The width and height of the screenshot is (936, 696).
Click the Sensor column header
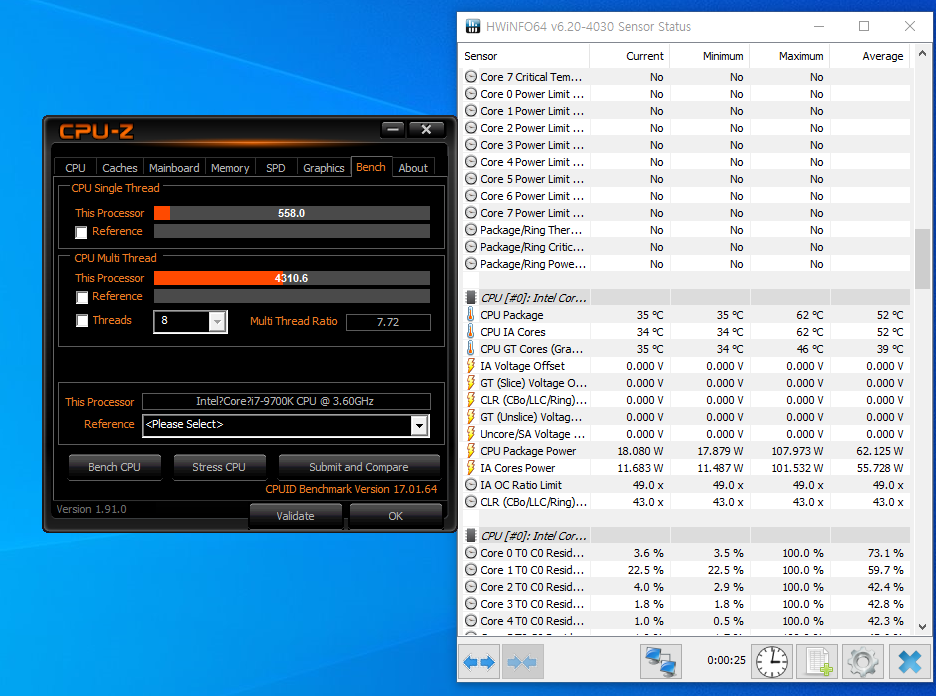(x=525, y=56)
